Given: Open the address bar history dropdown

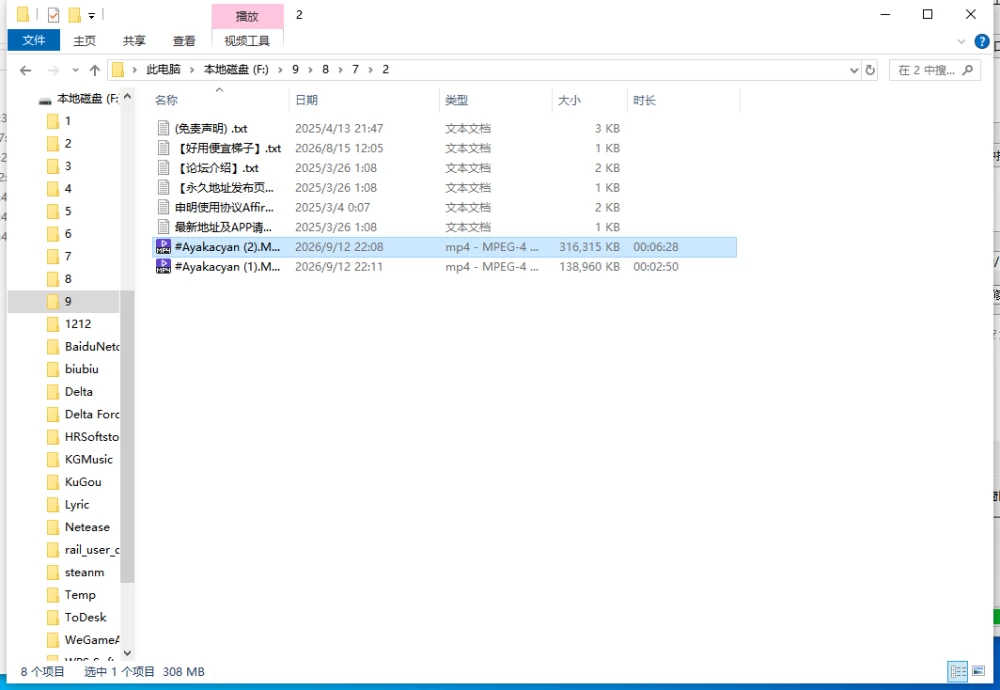Looking at the screenshot, I should (x=854, y=70).
